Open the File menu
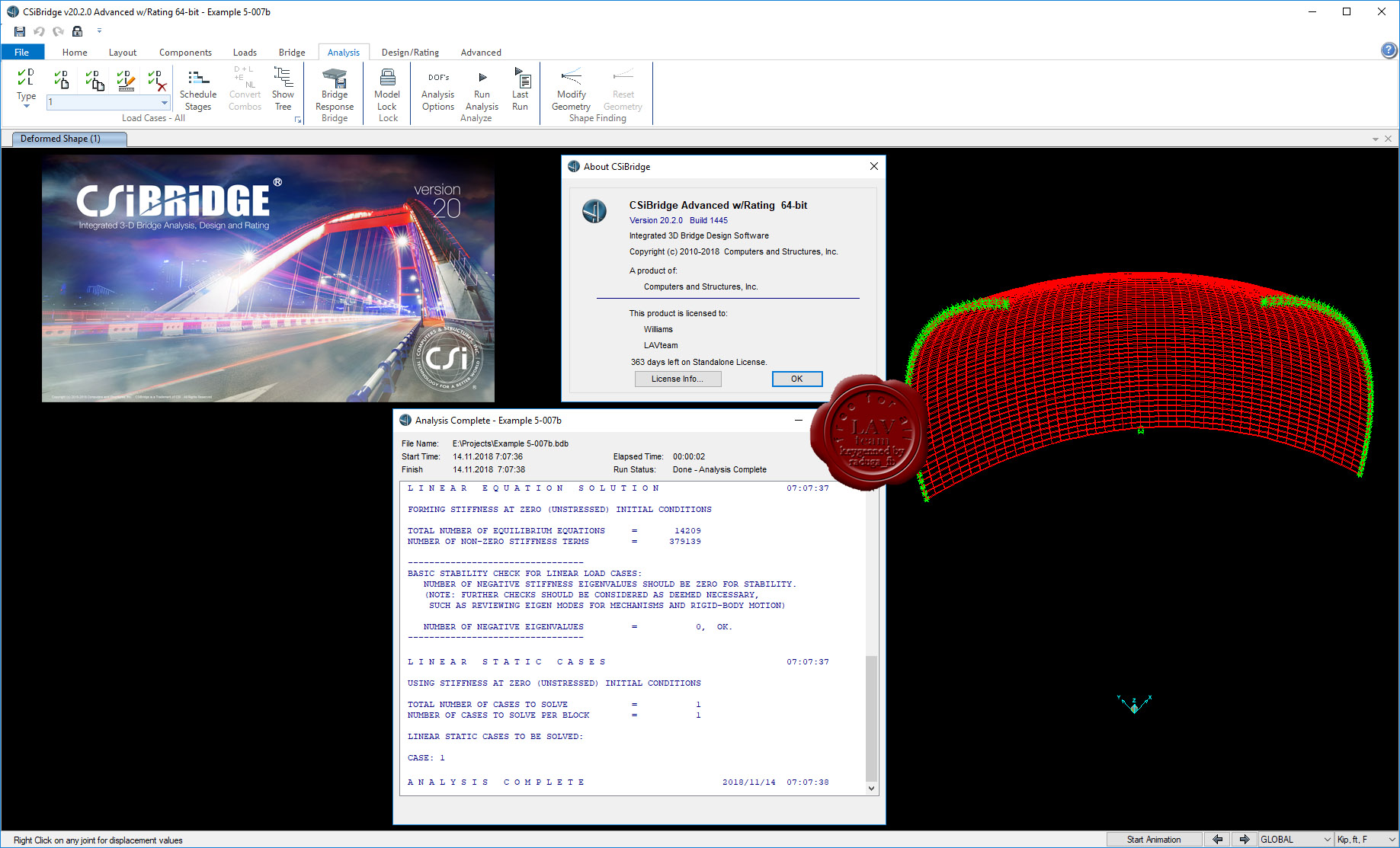Screen dimensions: 1400x848 [22, 53]
